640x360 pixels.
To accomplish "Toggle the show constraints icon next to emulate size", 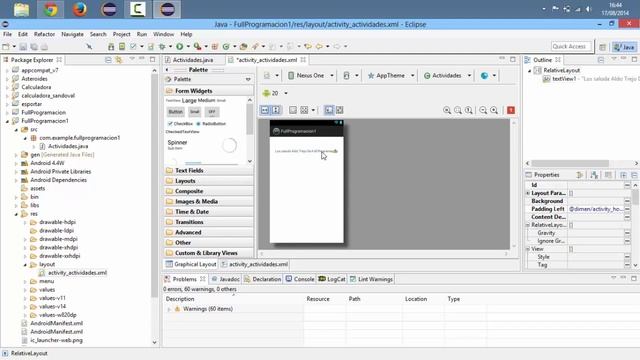I will [x=340, y=110].
